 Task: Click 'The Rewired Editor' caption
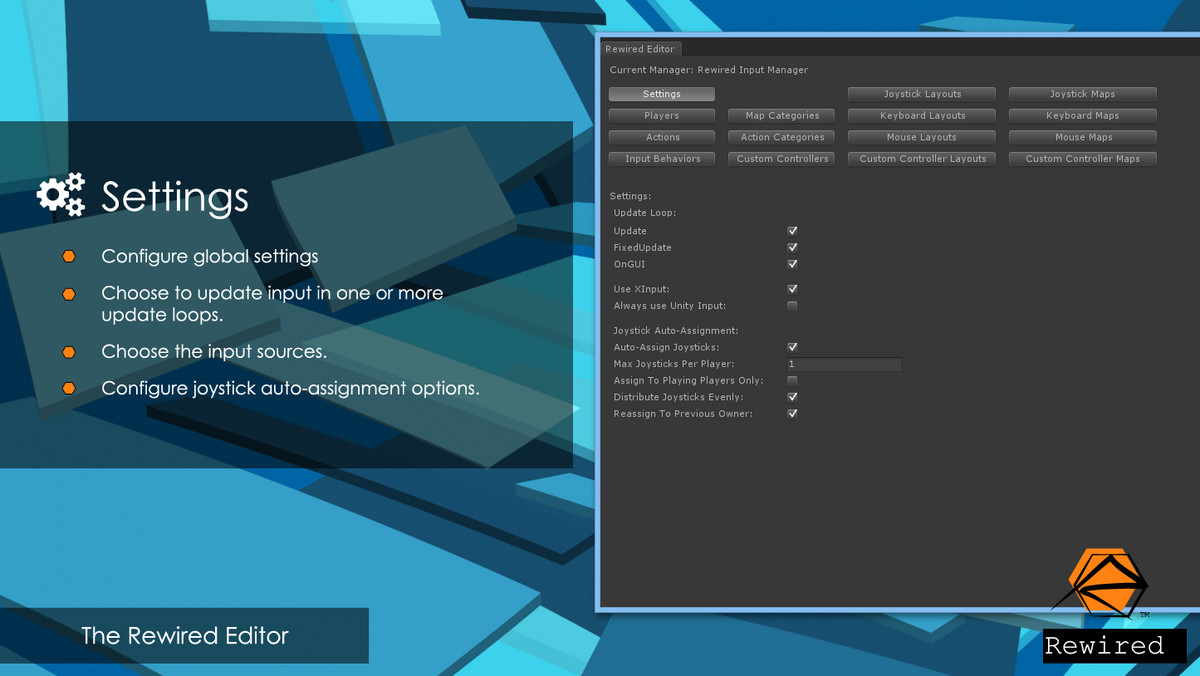click(185, 635)
